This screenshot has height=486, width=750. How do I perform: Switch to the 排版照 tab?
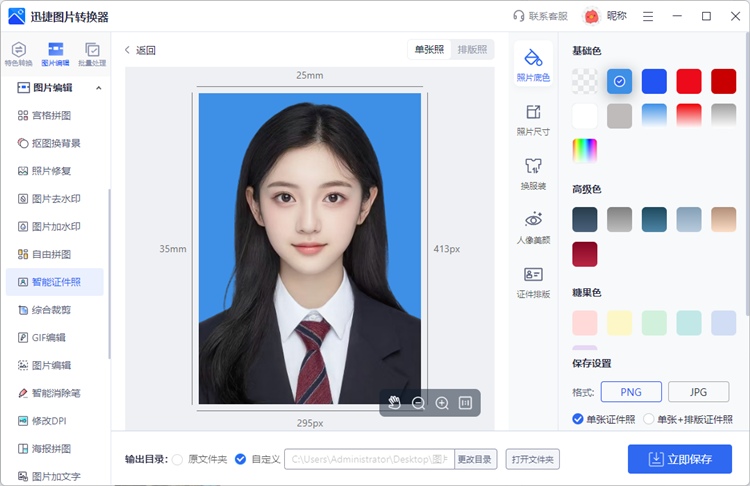[x=472, y=50]
